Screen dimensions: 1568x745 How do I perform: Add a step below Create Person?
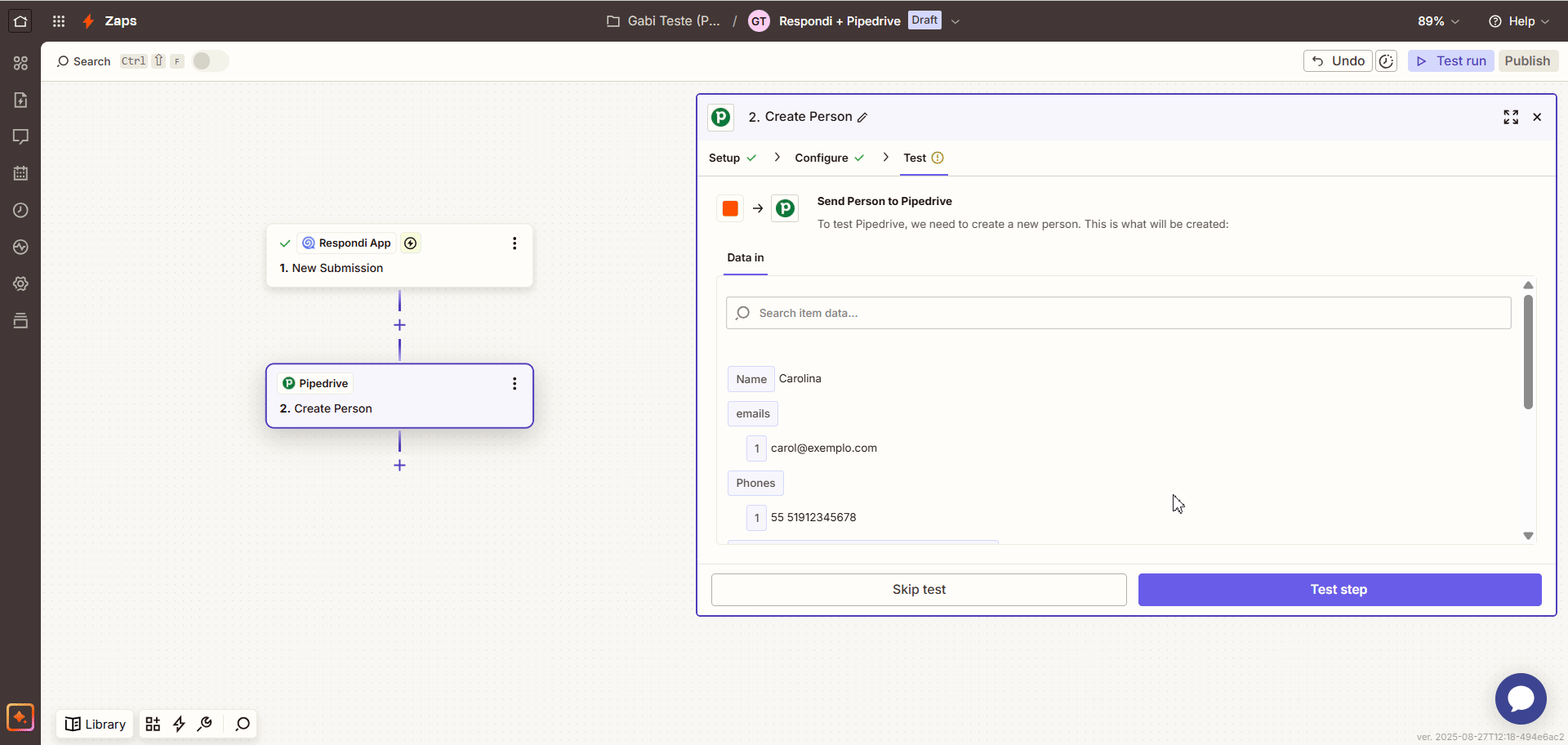coord(399,466)
